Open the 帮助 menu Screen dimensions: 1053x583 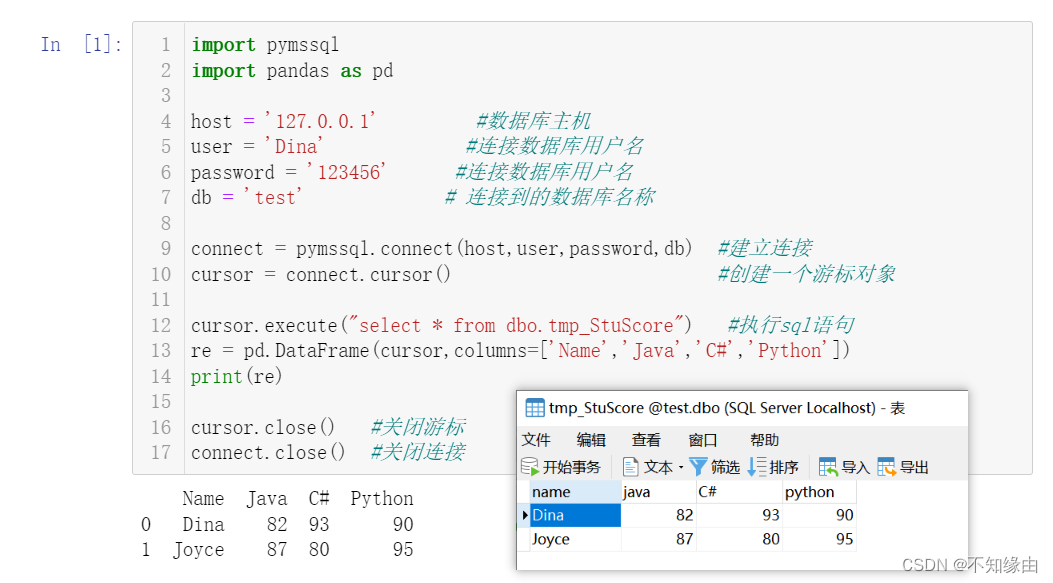(x=764, y=440)
